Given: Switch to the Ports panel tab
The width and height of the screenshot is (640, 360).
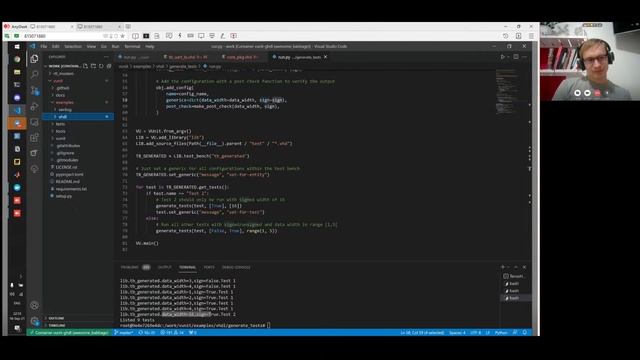Looking at the screenshot, I should click(209, 267).
